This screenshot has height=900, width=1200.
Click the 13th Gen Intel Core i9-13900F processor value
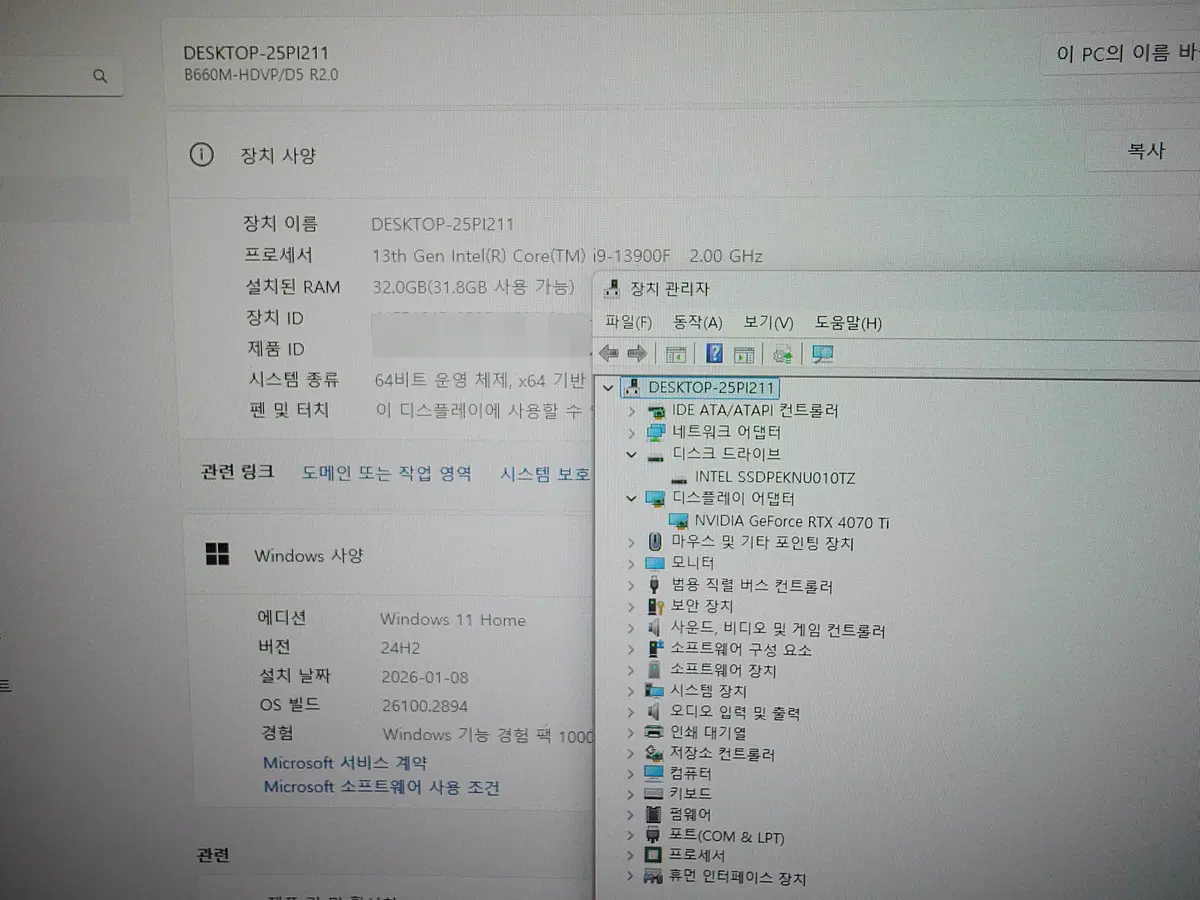point(567,256)
